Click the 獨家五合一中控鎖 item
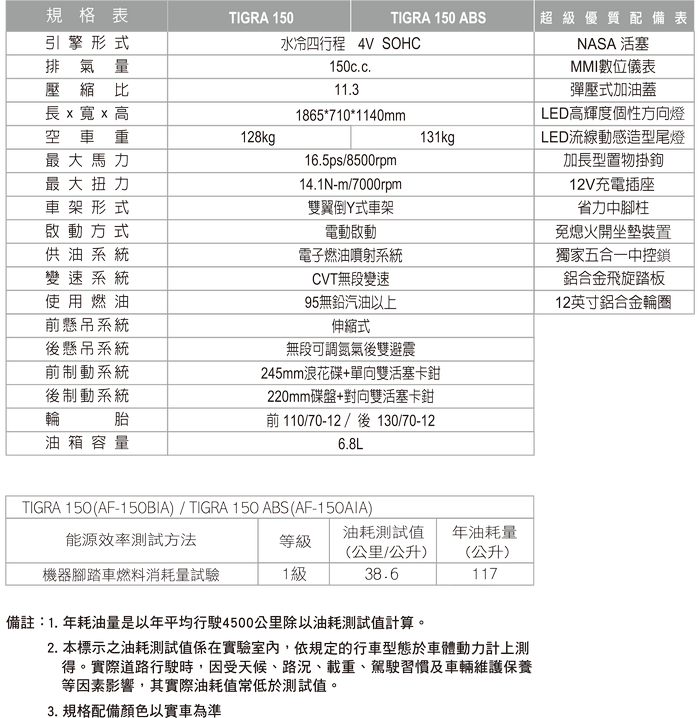700x718 pixels. coord(613,255)
